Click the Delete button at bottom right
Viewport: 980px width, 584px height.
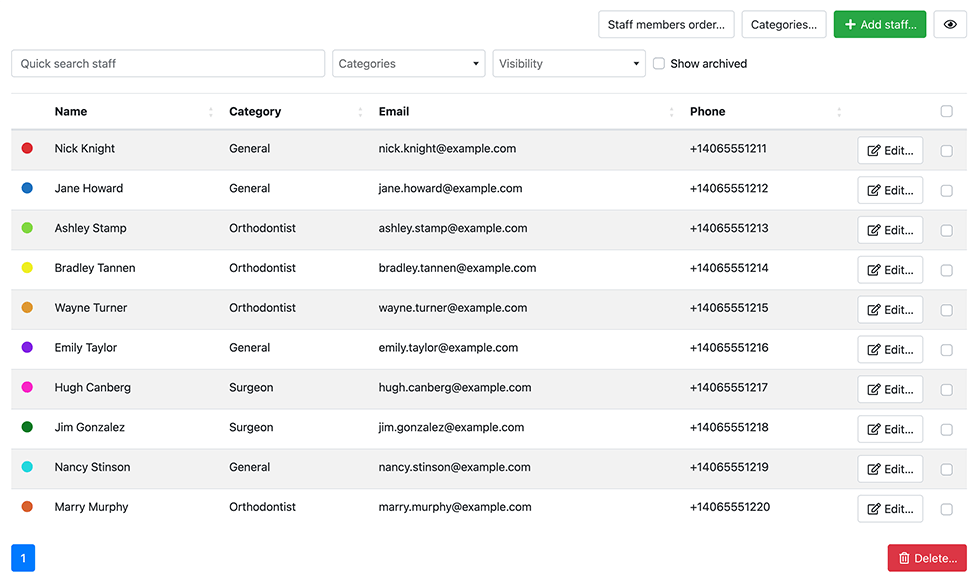click(x=926, y=558)
